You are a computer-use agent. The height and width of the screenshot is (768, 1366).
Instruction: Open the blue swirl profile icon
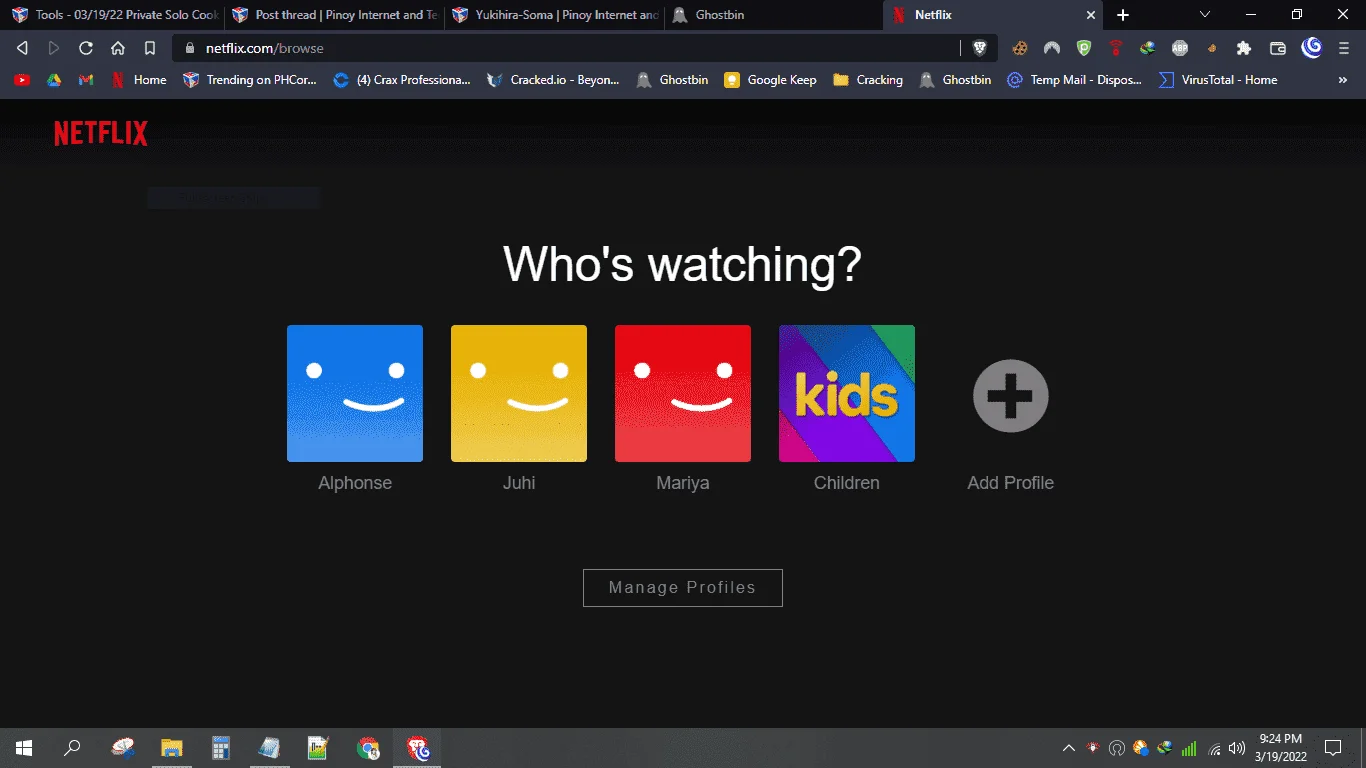coord(1312,47)
